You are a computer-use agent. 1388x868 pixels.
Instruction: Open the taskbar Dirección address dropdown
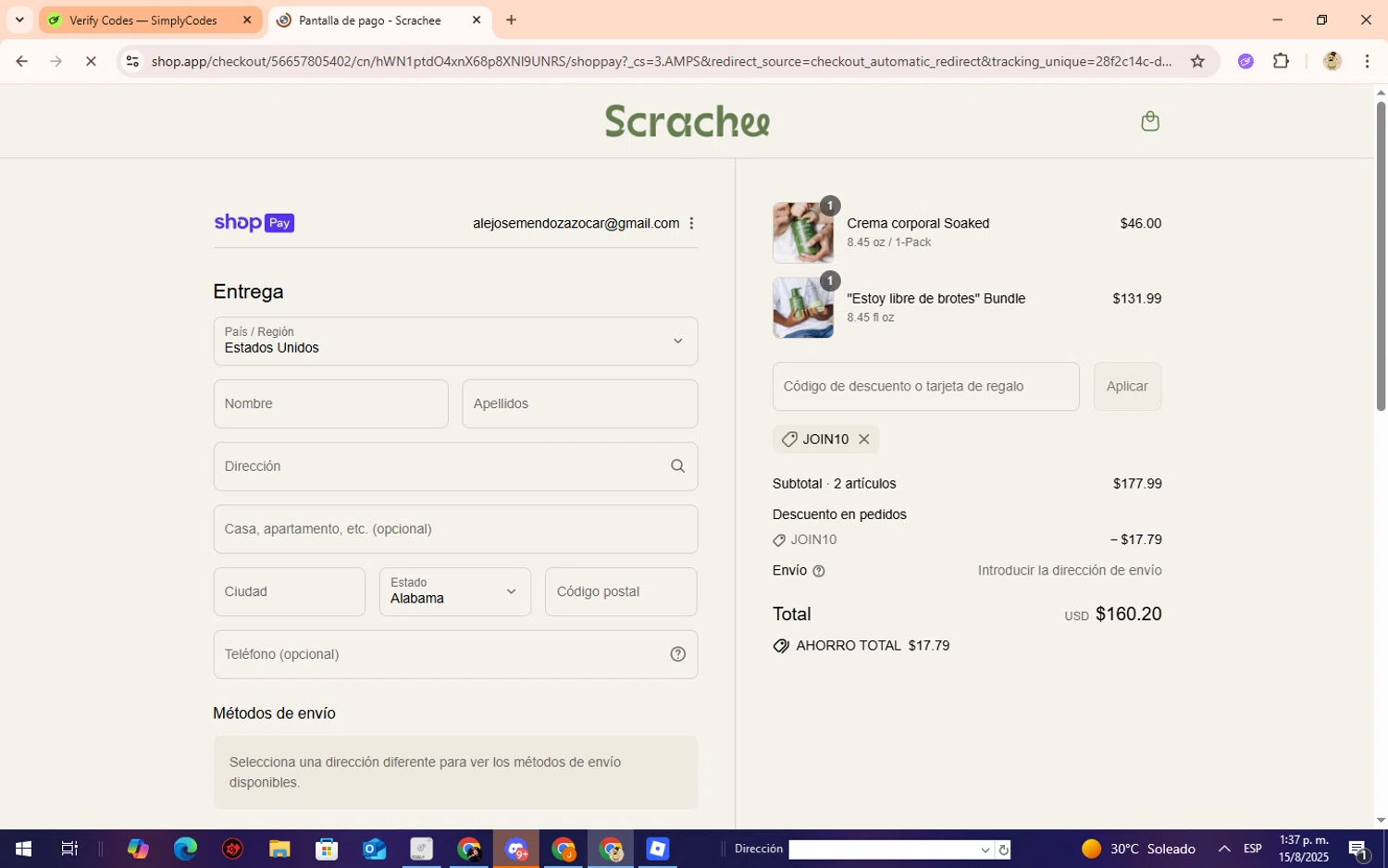985,849
